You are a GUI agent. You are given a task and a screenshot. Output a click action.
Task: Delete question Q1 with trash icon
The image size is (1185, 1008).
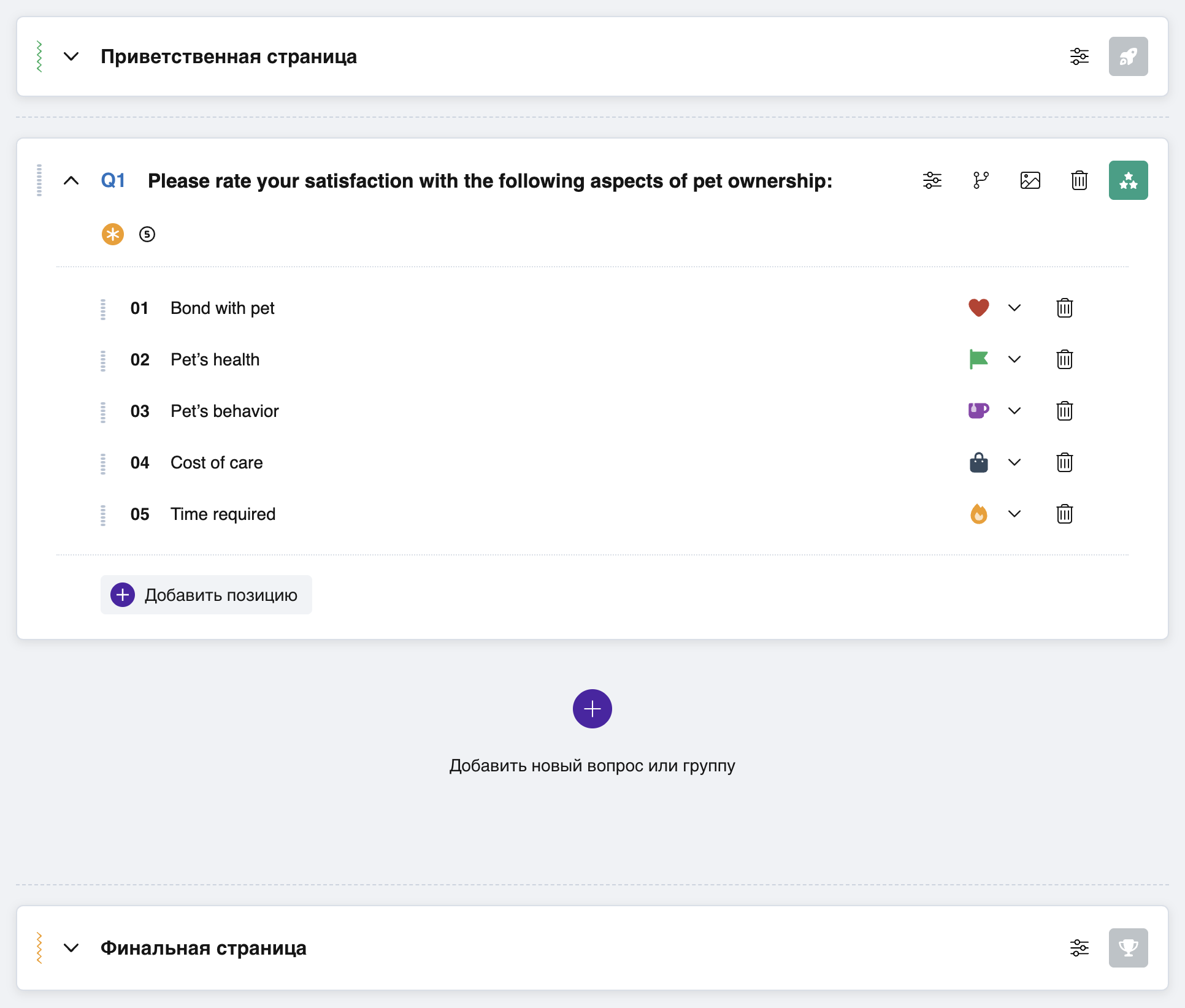pyautogui.click(x=1080, y=180)
